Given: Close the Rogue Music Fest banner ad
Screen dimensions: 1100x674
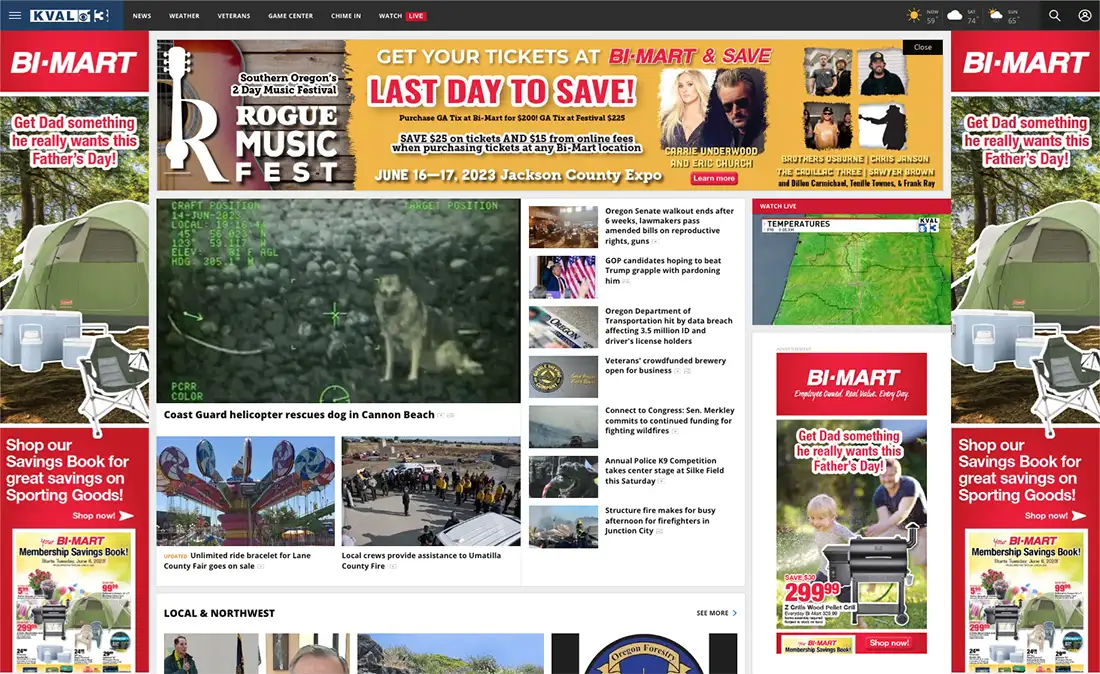Looking at the screenshot, I should 923,47.
